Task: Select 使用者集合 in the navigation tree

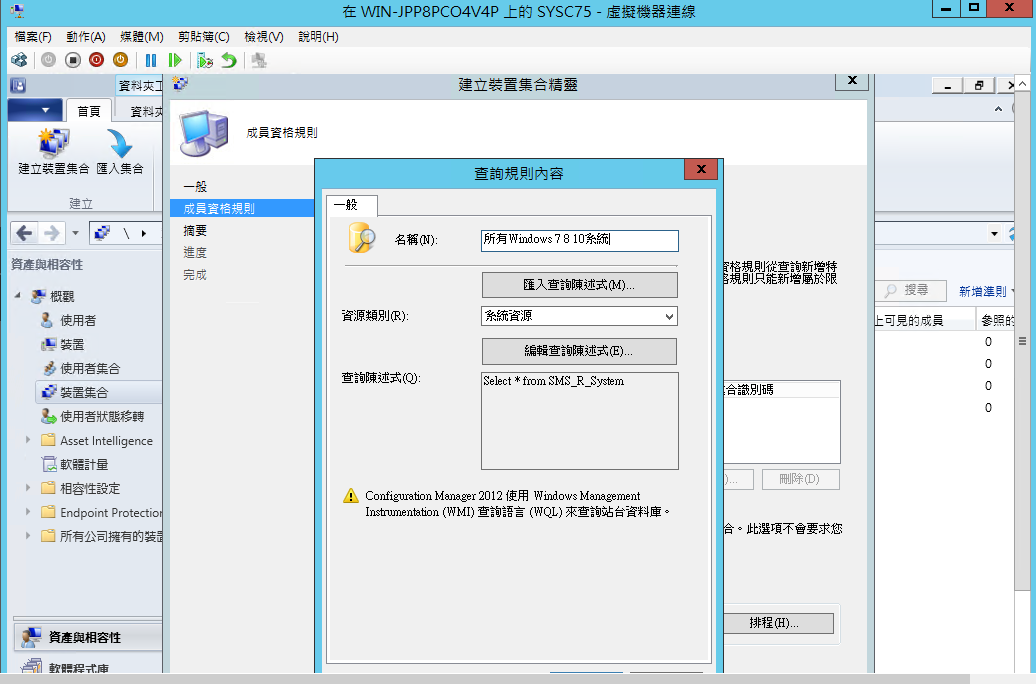Action: (90, 368)
